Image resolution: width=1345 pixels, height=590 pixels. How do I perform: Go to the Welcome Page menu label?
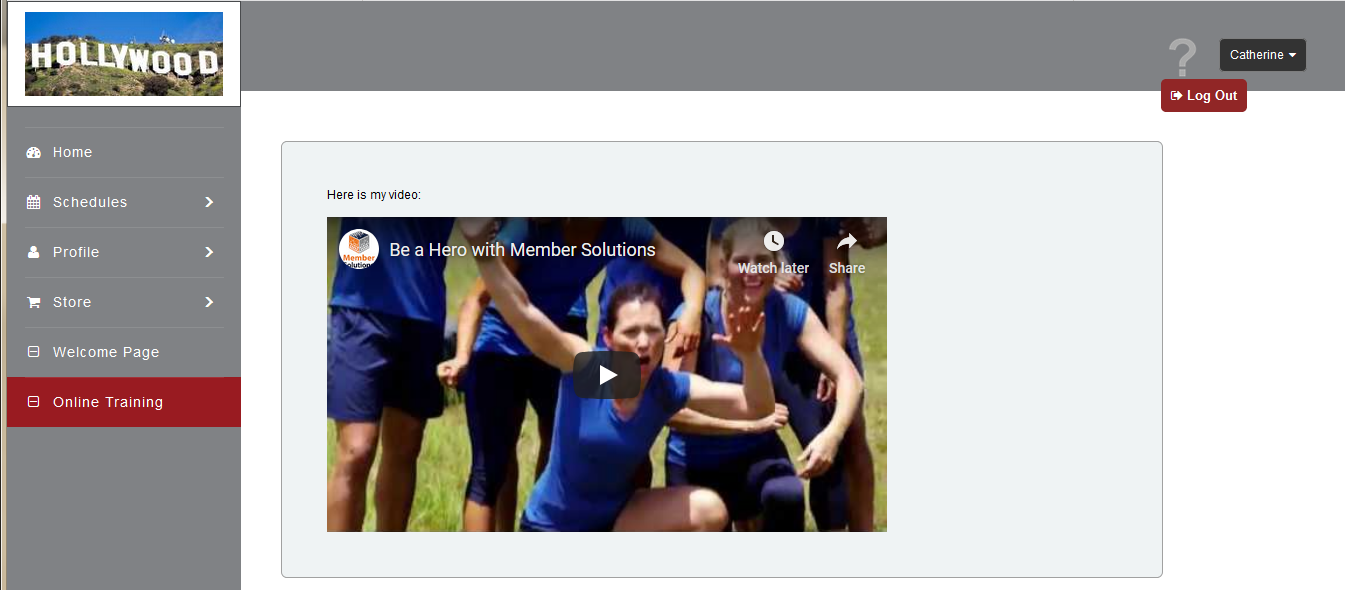(106, 352)
